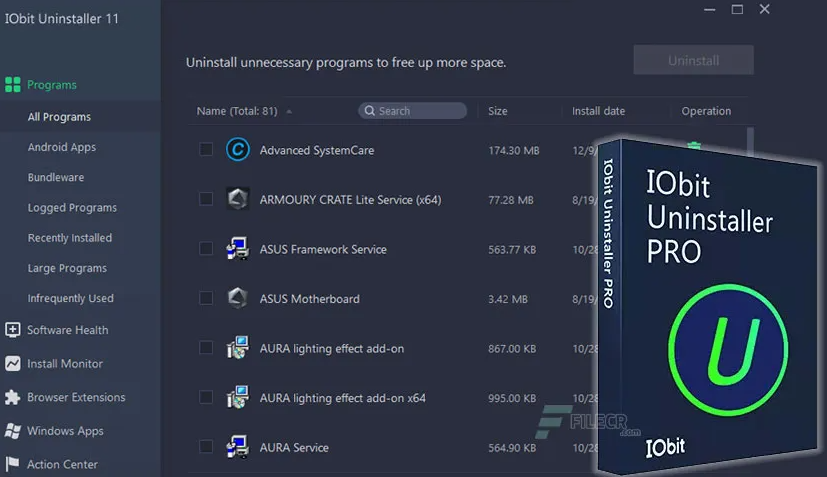Click the ASUS Motherboard app icon

[238, 298]
